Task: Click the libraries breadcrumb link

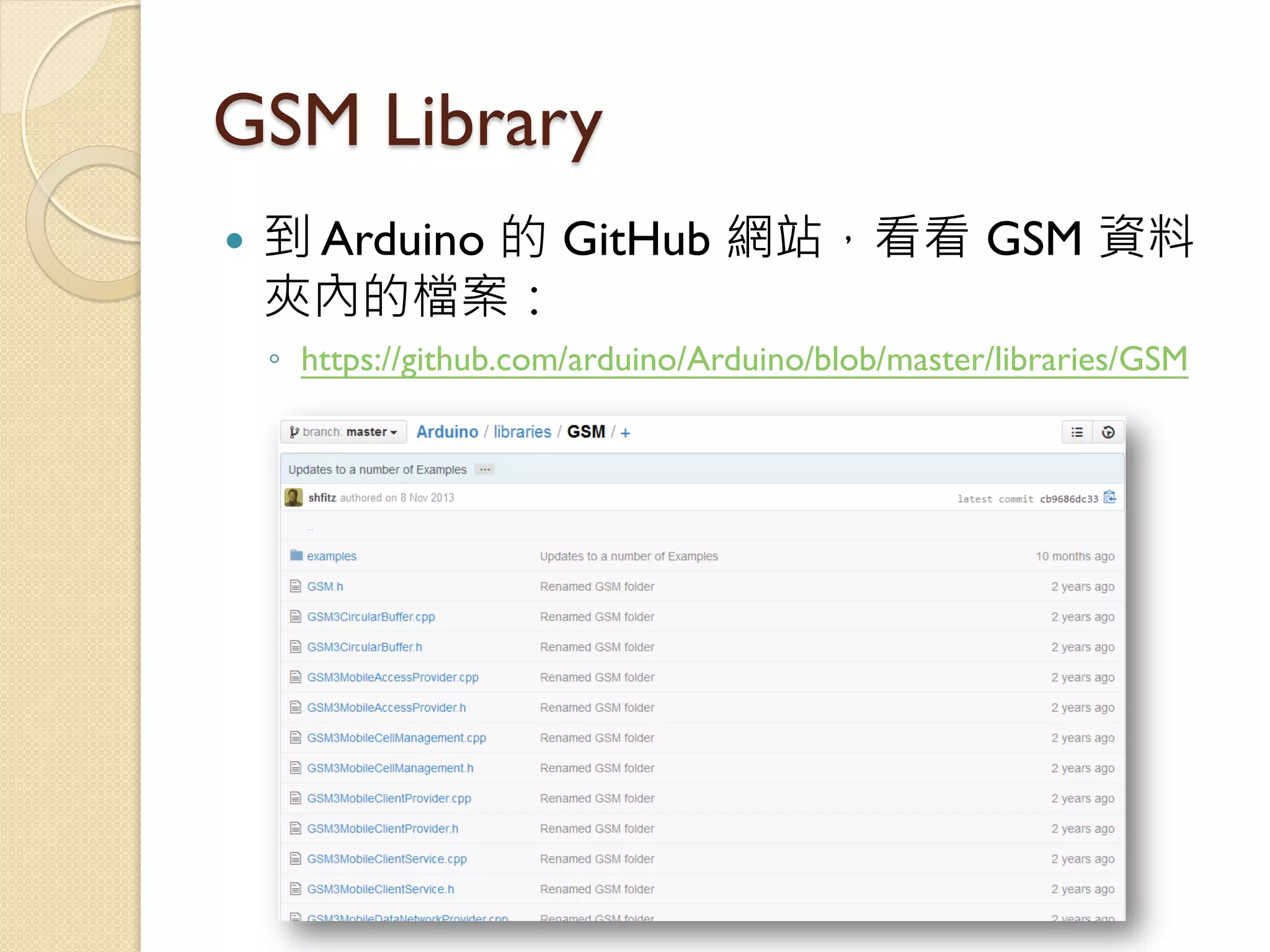Action: (522, 432)
